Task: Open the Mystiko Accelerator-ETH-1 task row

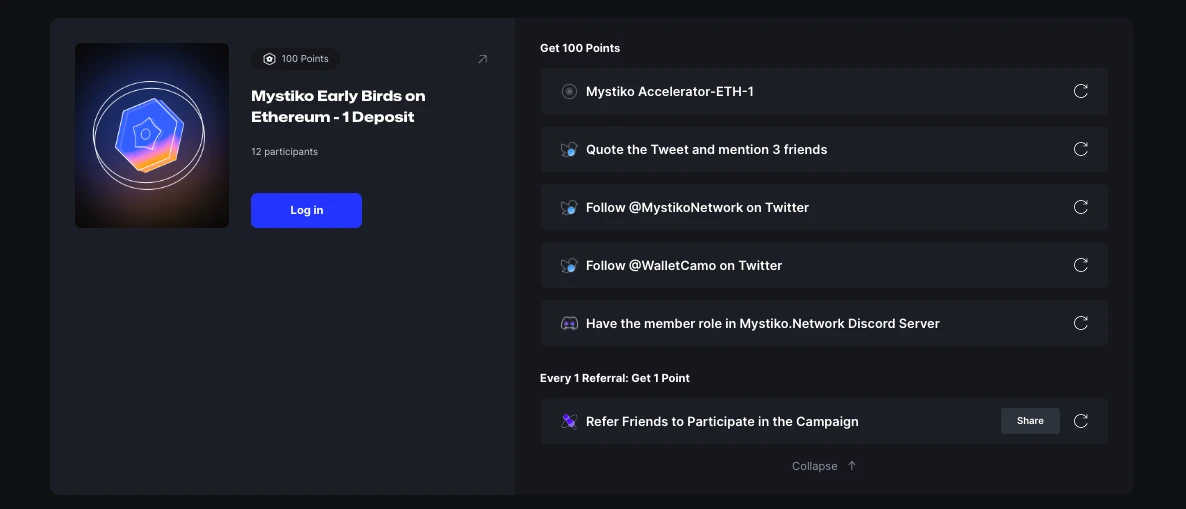Action: tap(669, 91)
